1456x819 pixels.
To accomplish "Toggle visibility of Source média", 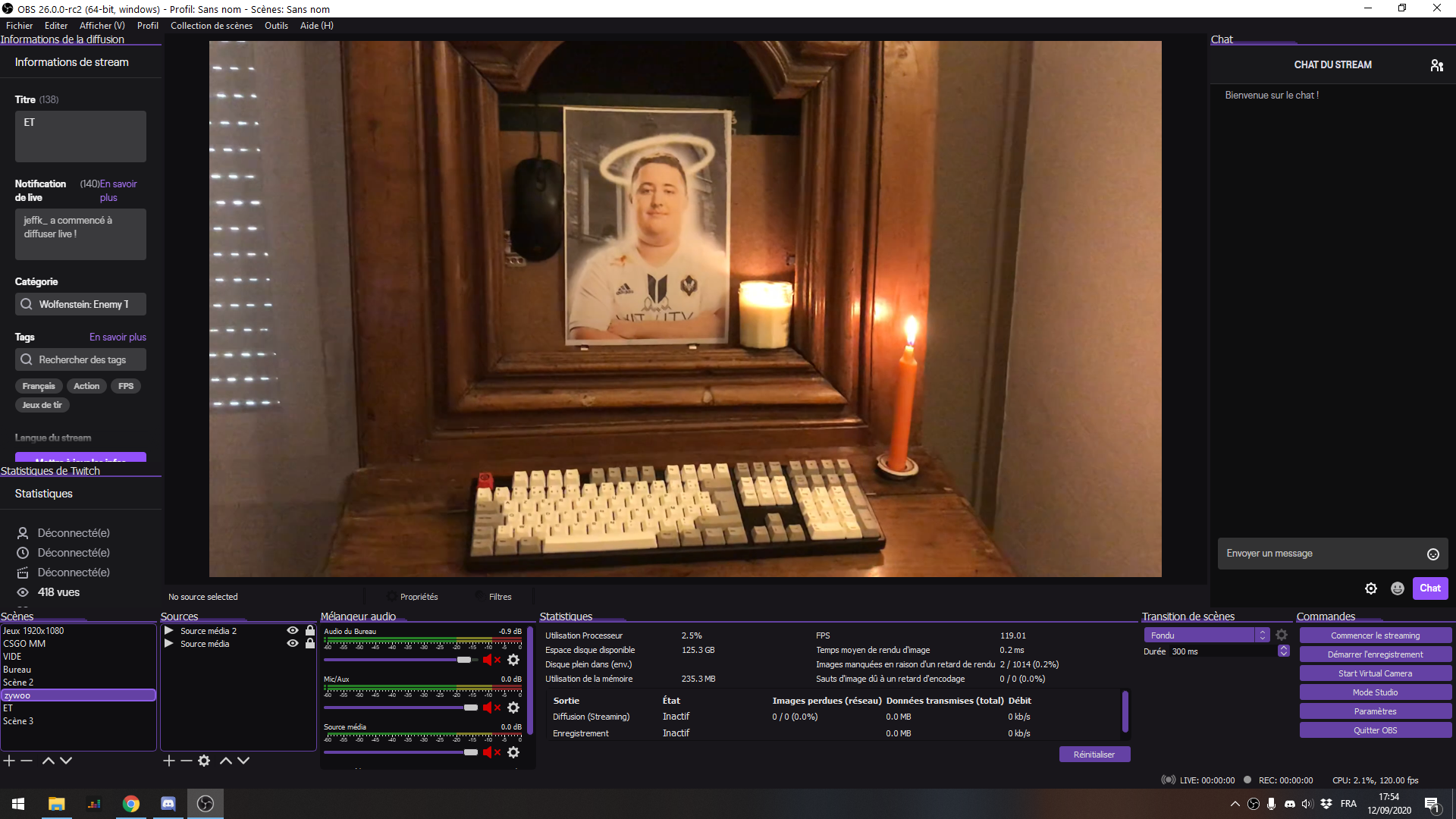I will (x=292, y=644).
